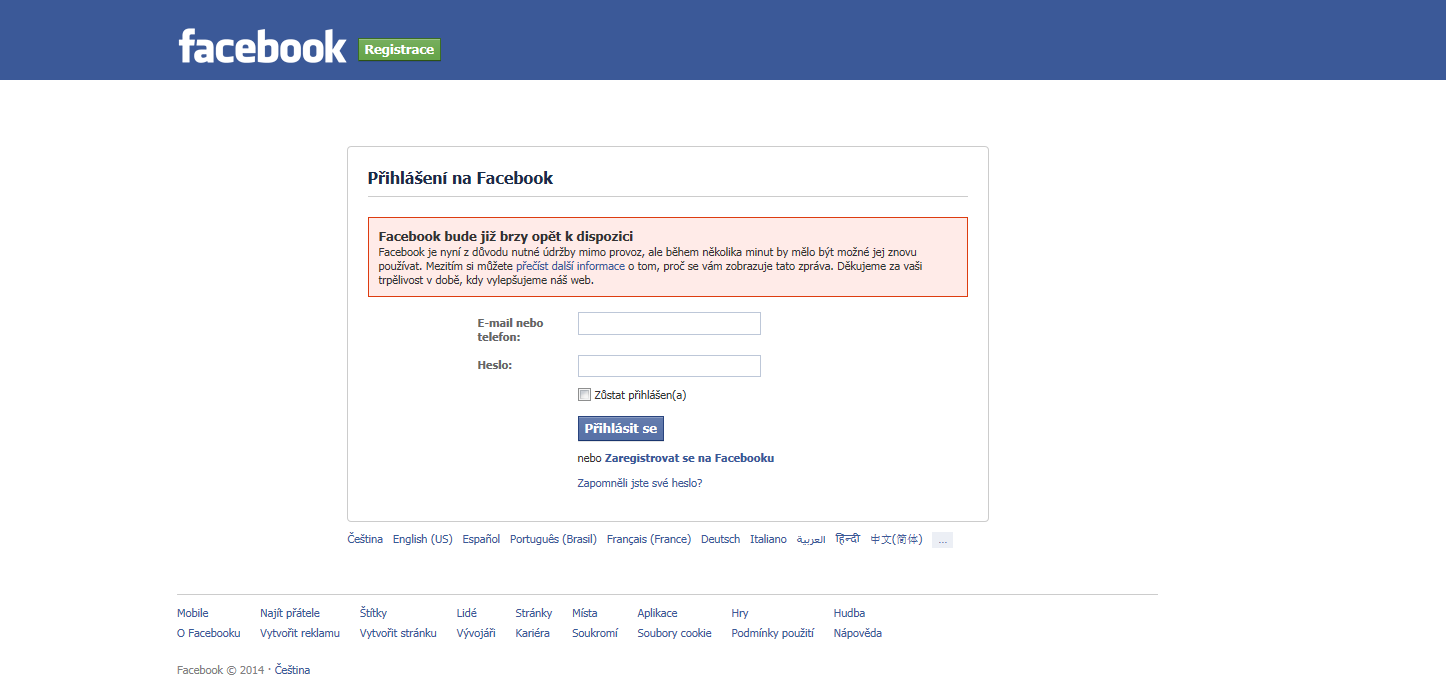Switch language to Deutsch

(x=721, y=539)
